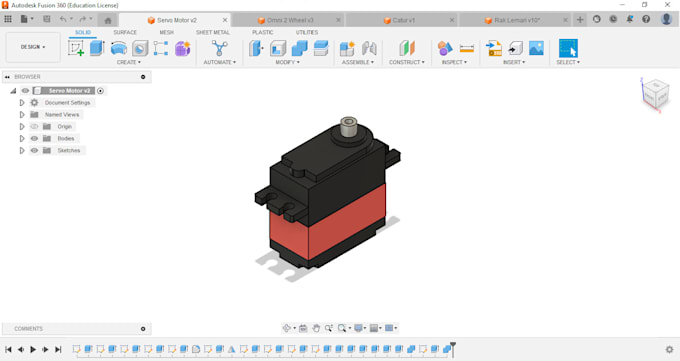The image size is (680, 361).
Task: Toggle visibility of Servo Motor v2 component
Action: pos(26,91)
